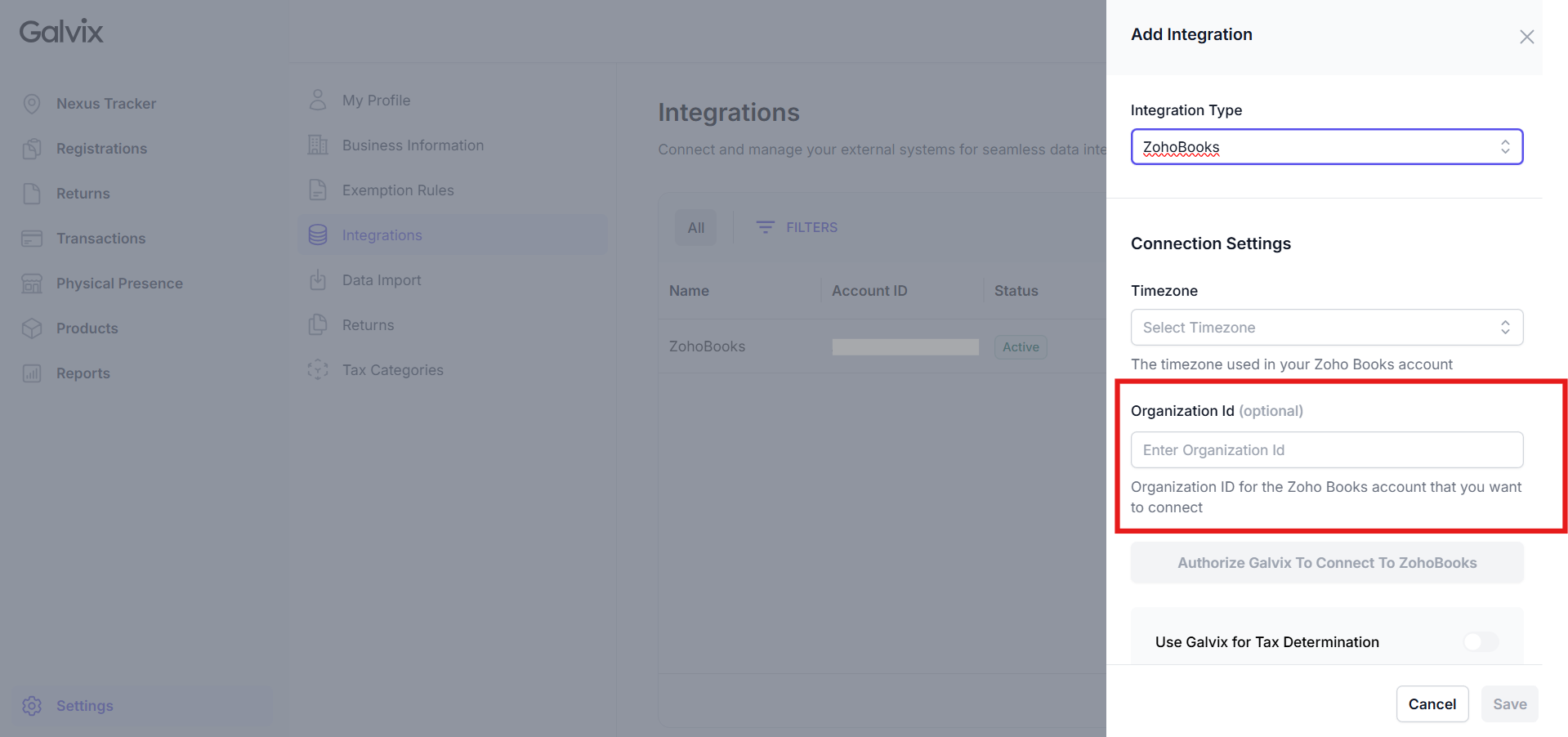
Task: Click the Account ID column header
Action: click(x=869, y=291)
